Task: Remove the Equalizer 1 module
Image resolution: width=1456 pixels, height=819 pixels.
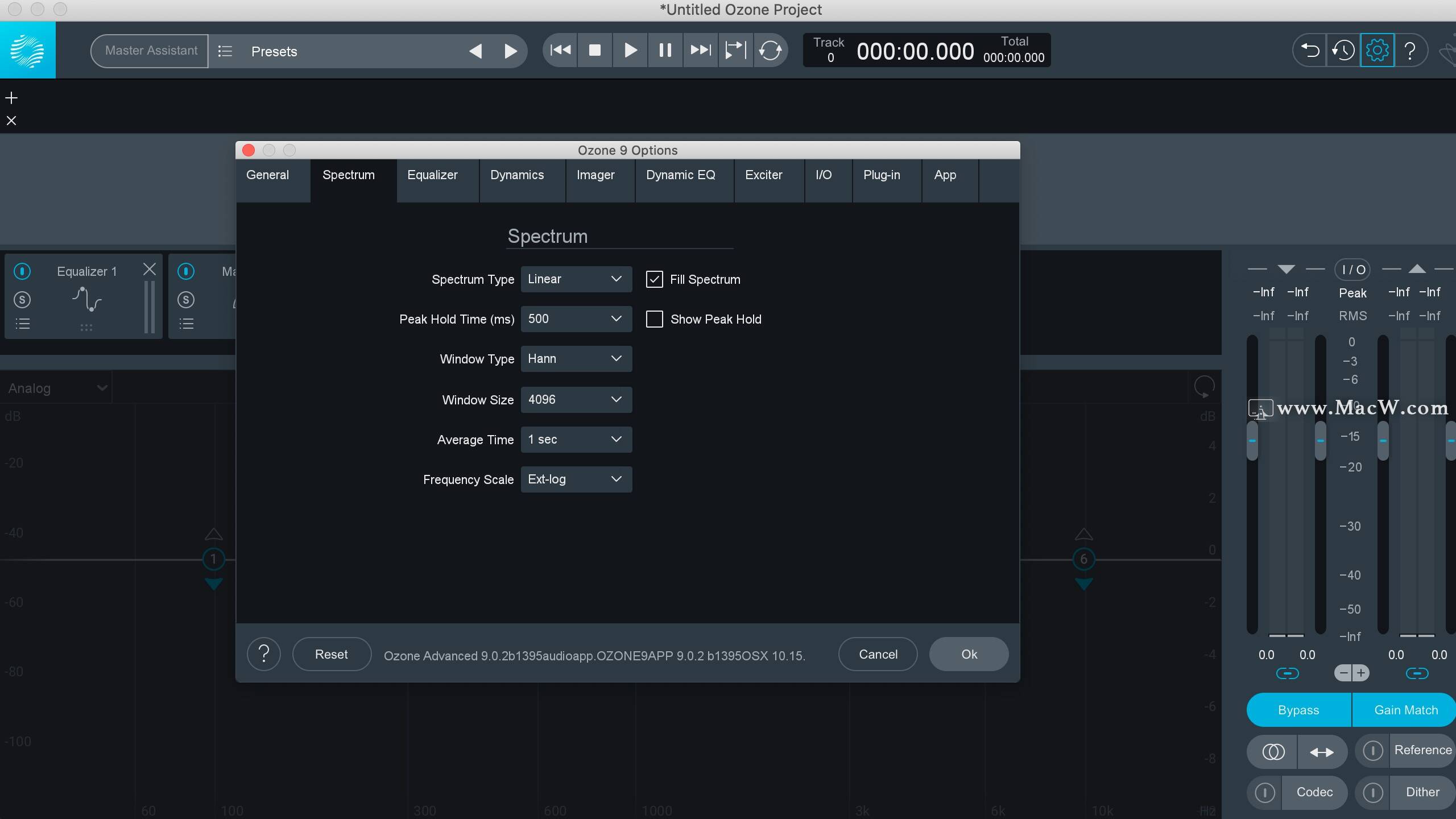Action: pyautogui.click(x=149, y=269)
